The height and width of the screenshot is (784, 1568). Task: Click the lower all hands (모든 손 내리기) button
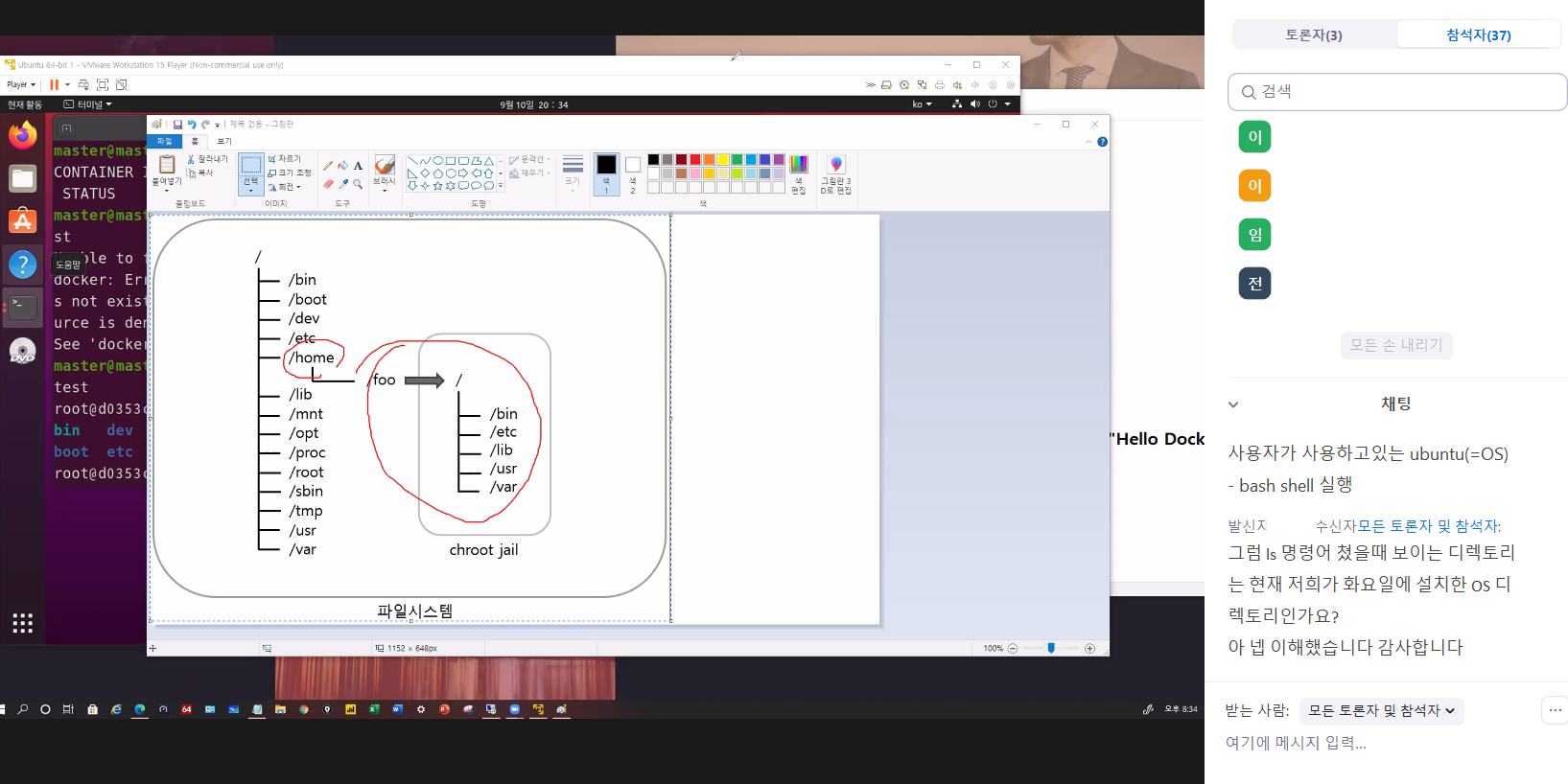(x=1396, y=345)
